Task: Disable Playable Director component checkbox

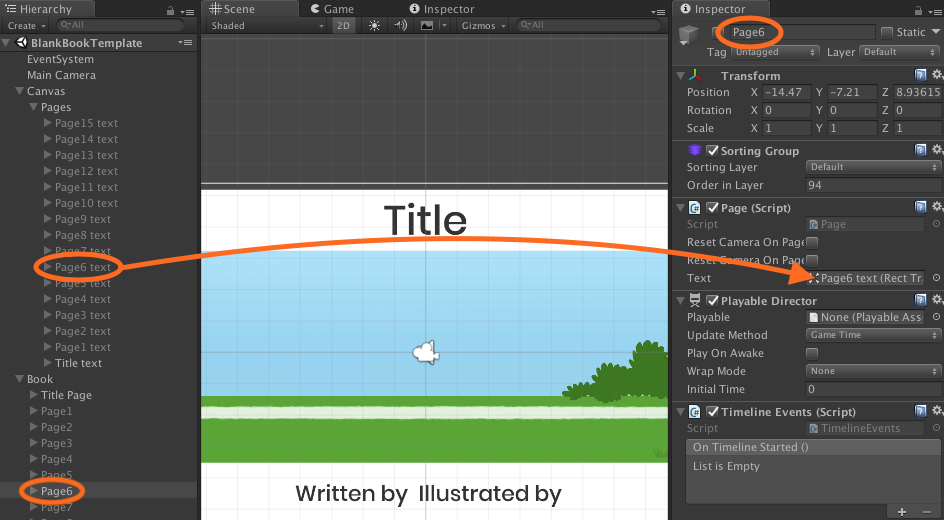Action: [712, 300]
